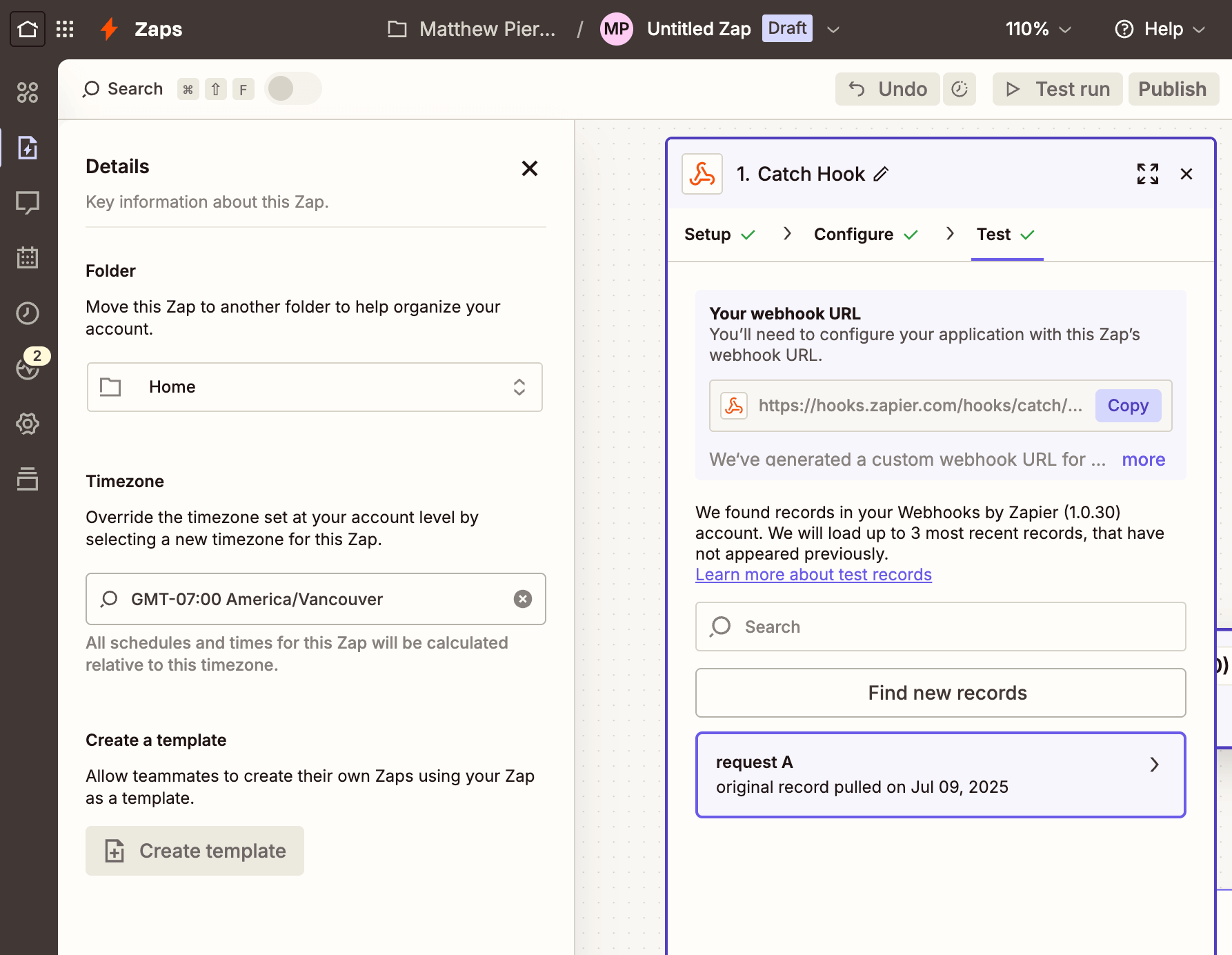
Task: Open the Matthew Pier... folder breadcrumb
Action: point(472,29)
